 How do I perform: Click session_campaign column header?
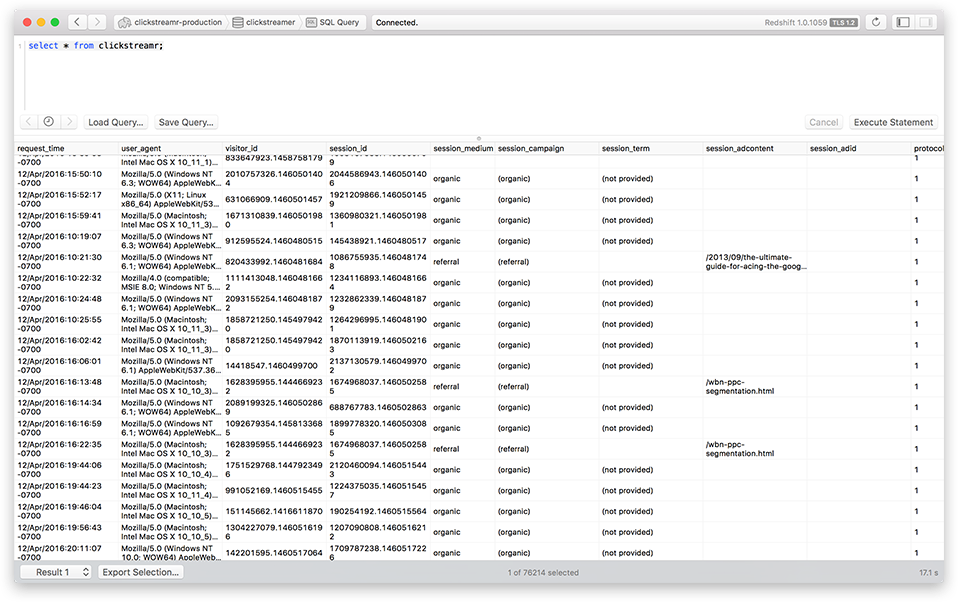point(547,149)
